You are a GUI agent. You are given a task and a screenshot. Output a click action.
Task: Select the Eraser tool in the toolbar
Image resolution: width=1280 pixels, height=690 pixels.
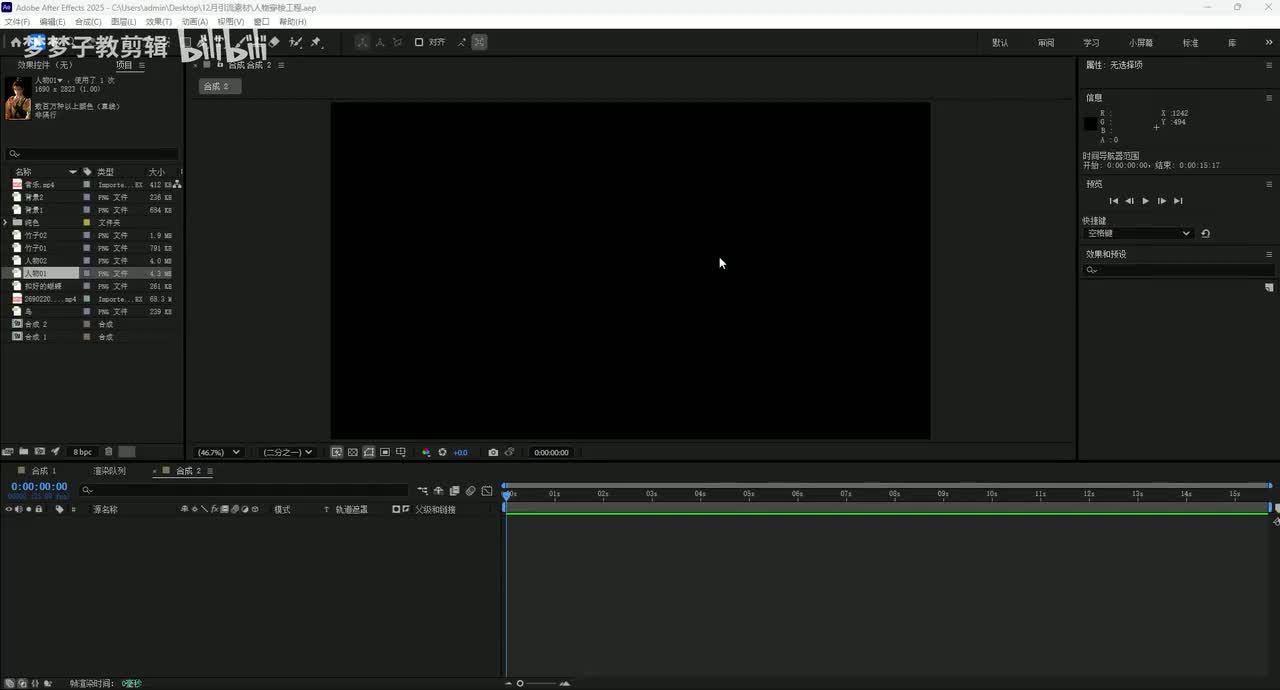click(274, 42)
